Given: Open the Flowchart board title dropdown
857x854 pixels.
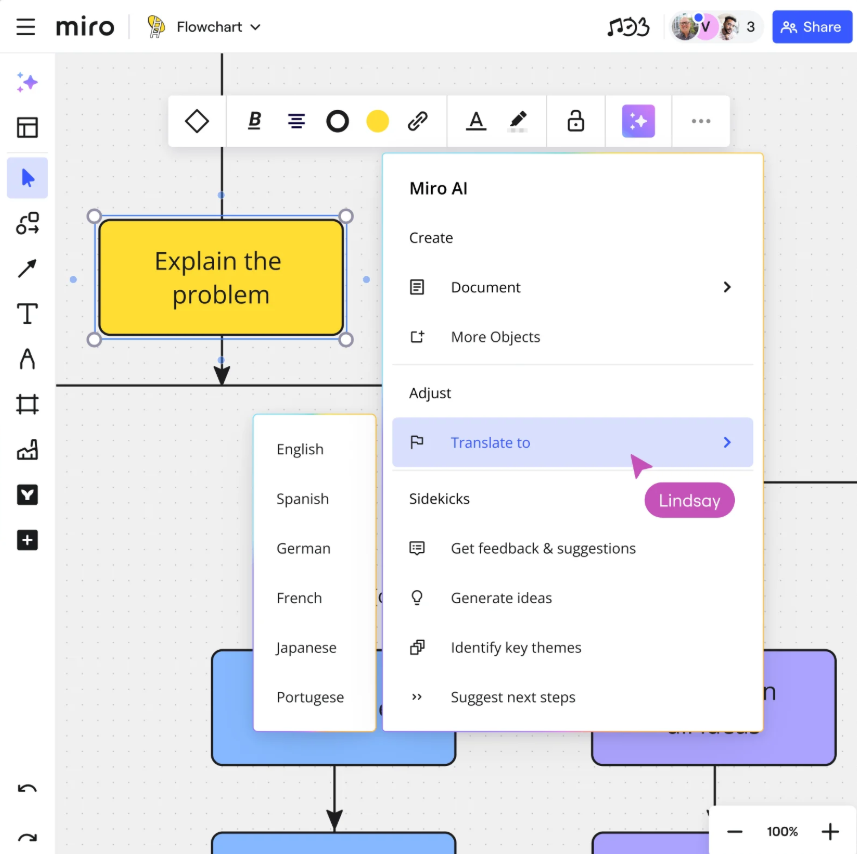Looking at the screenshot, I should tap(218, 27).
